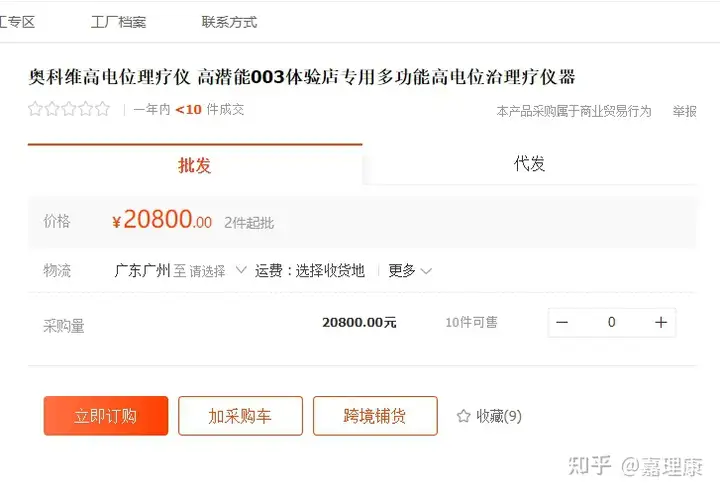
Task: Click the 跨境铺货 button
Action: click(375, 416)
